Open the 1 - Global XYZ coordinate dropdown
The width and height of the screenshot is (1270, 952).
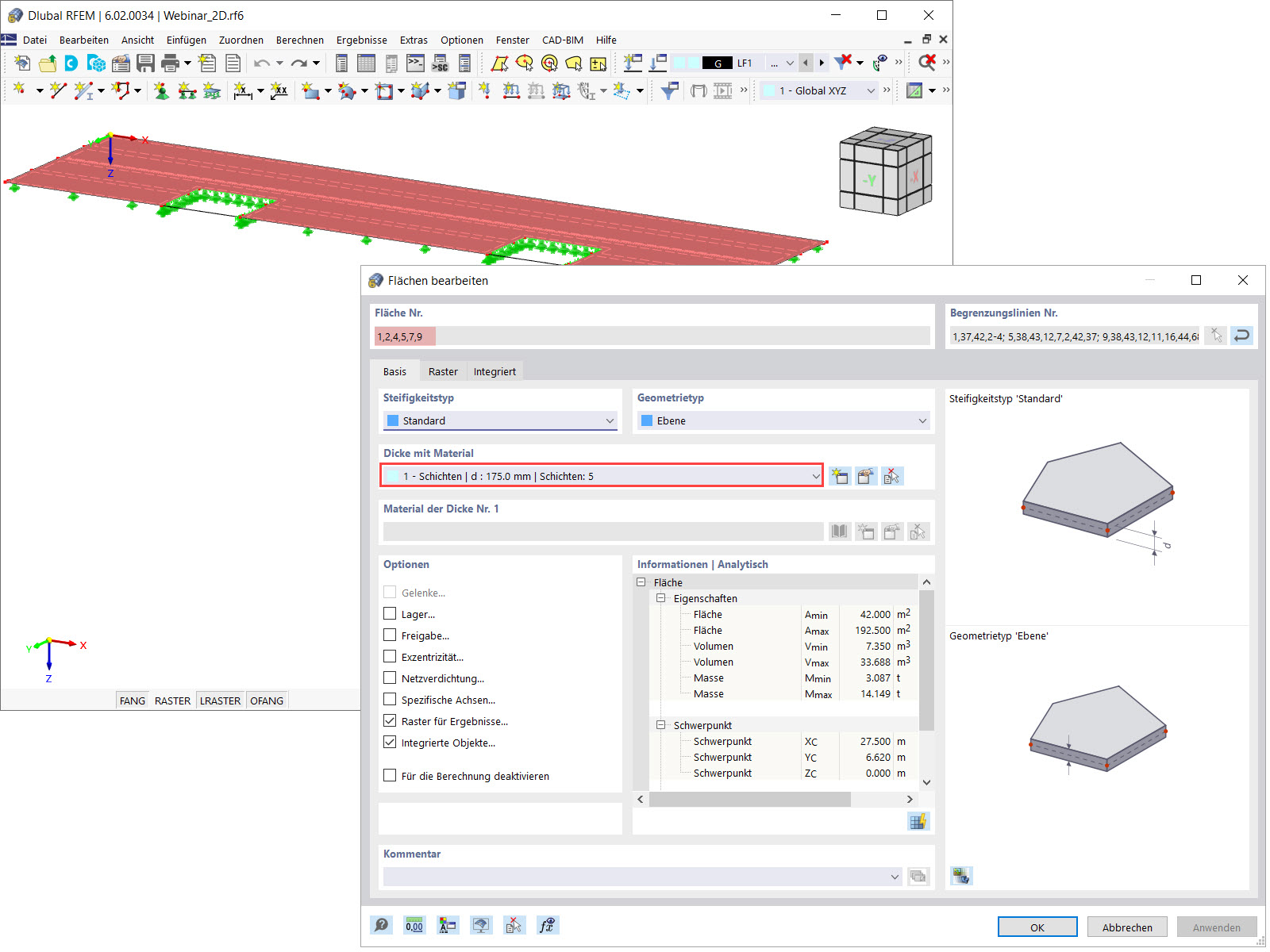tap(819, 90)
